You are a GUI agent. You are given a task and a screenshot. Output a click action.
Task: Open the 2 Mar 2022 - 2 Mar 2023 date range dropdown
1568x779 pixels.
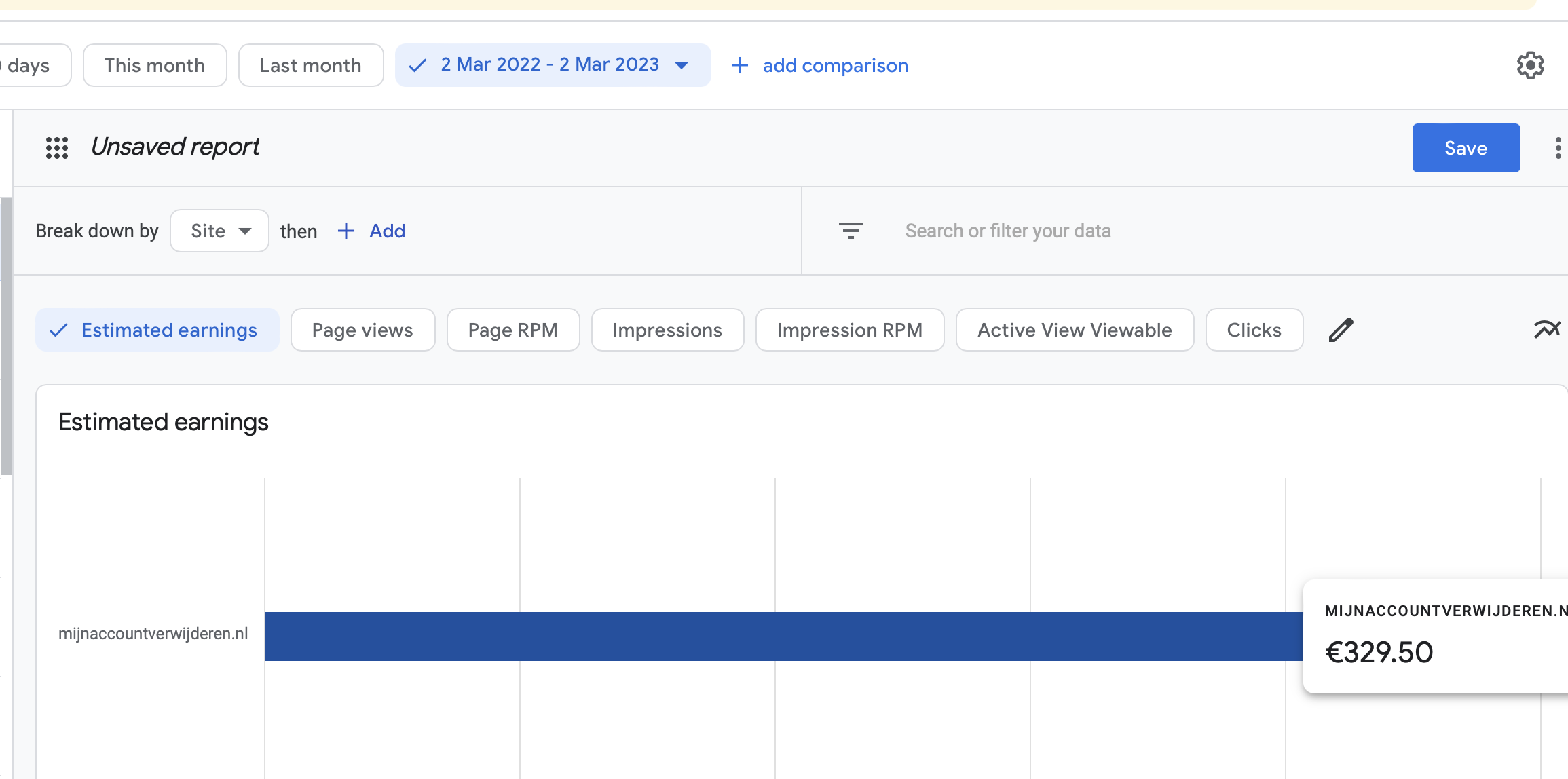click(553, 65)
